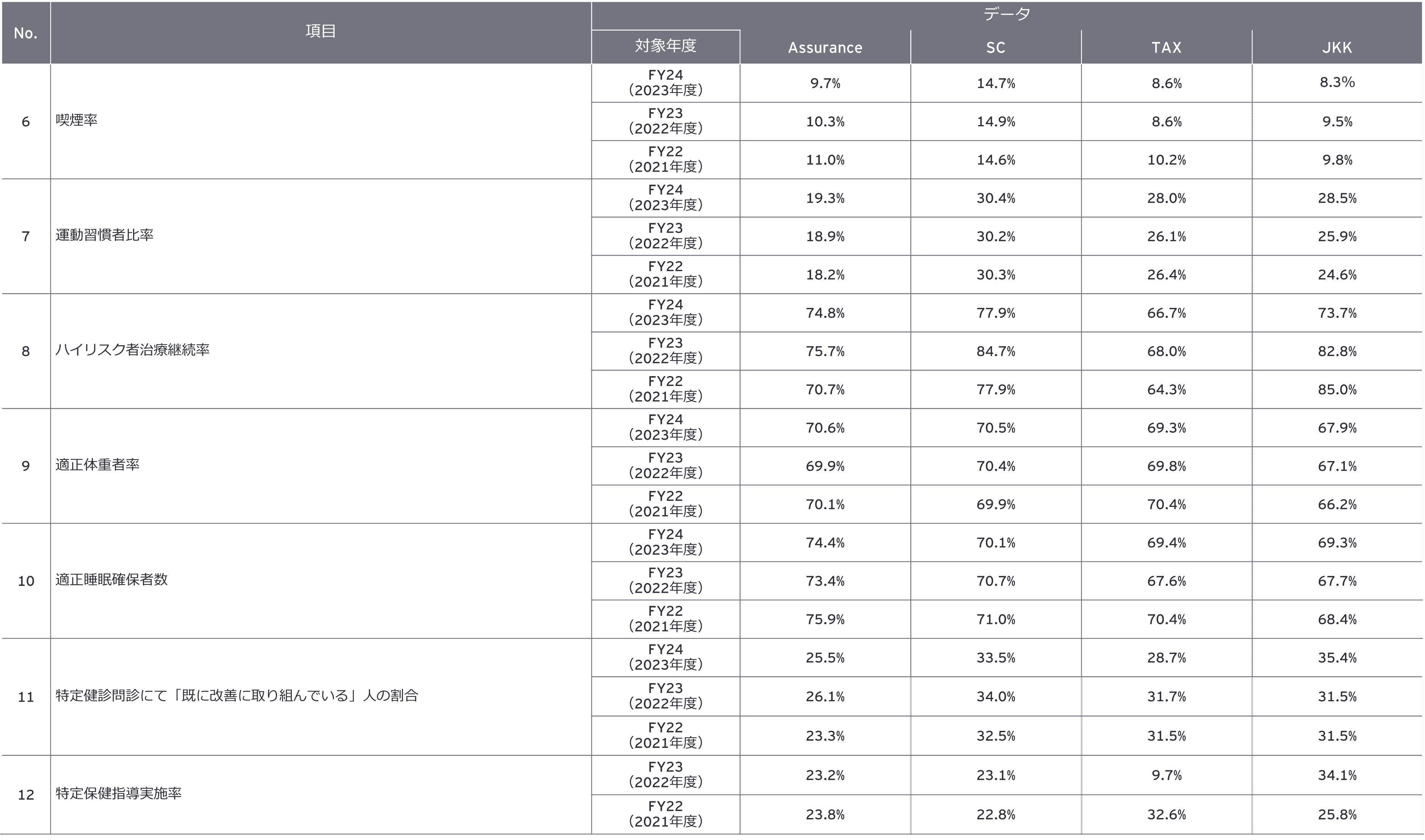
Task: Click the SC column header
Action: pos(995,47)
